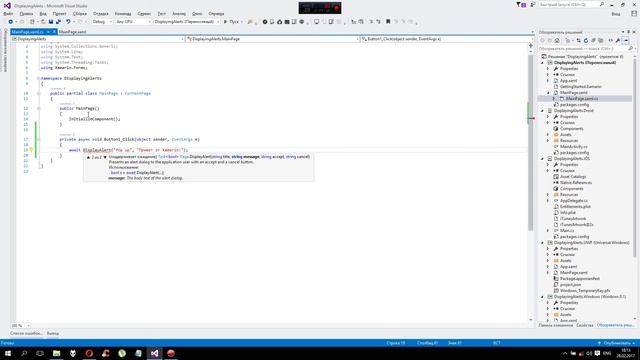
Task: Select MainPage.xaml.cs in Solution Explorer
Action: [x=582, y=99]
